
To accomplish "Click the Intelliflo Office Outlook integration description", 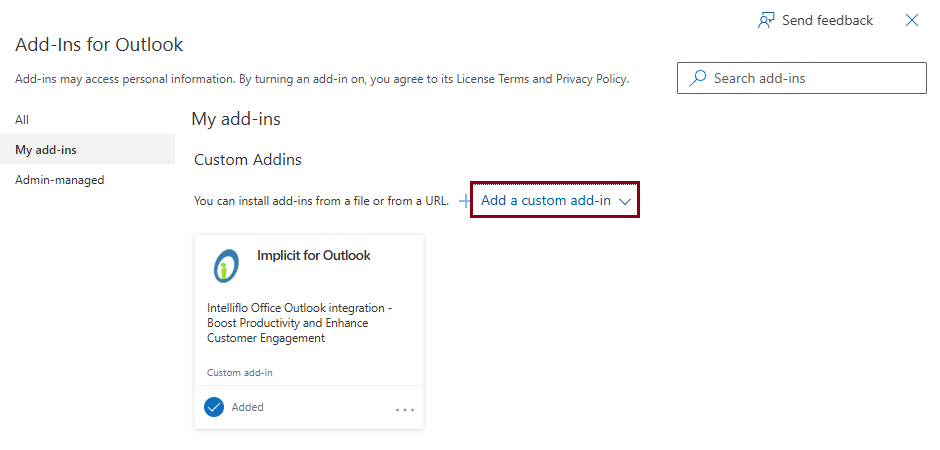I will pos(299,323).
